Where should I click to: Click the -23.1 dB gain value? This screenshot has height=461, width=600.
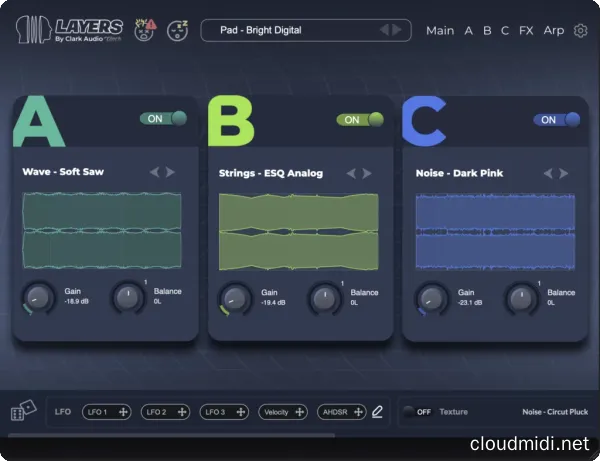click(x=470, y=303)
